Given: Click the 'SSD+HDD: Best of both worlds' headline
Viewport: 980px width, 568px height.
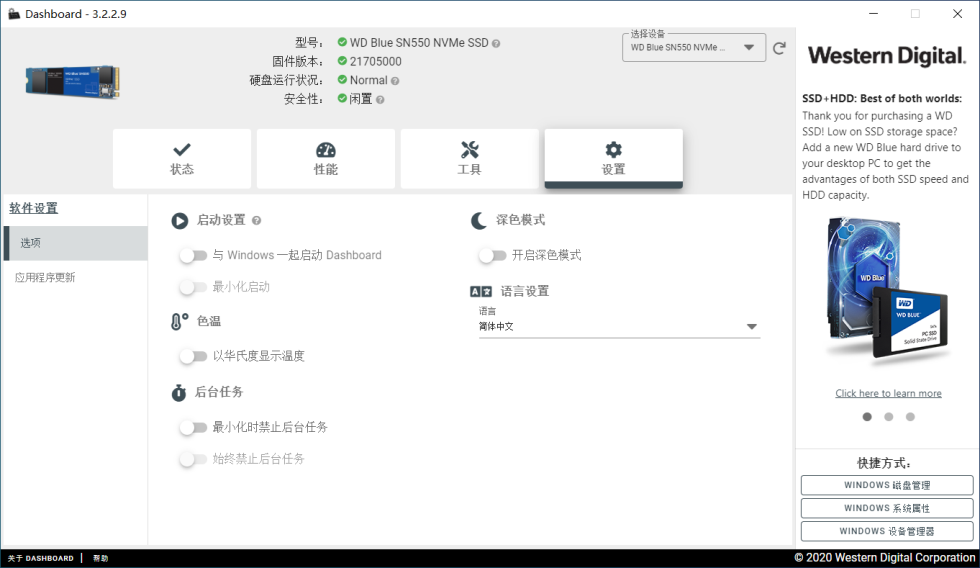Looking at the screenshot, I should click(882, 98).
